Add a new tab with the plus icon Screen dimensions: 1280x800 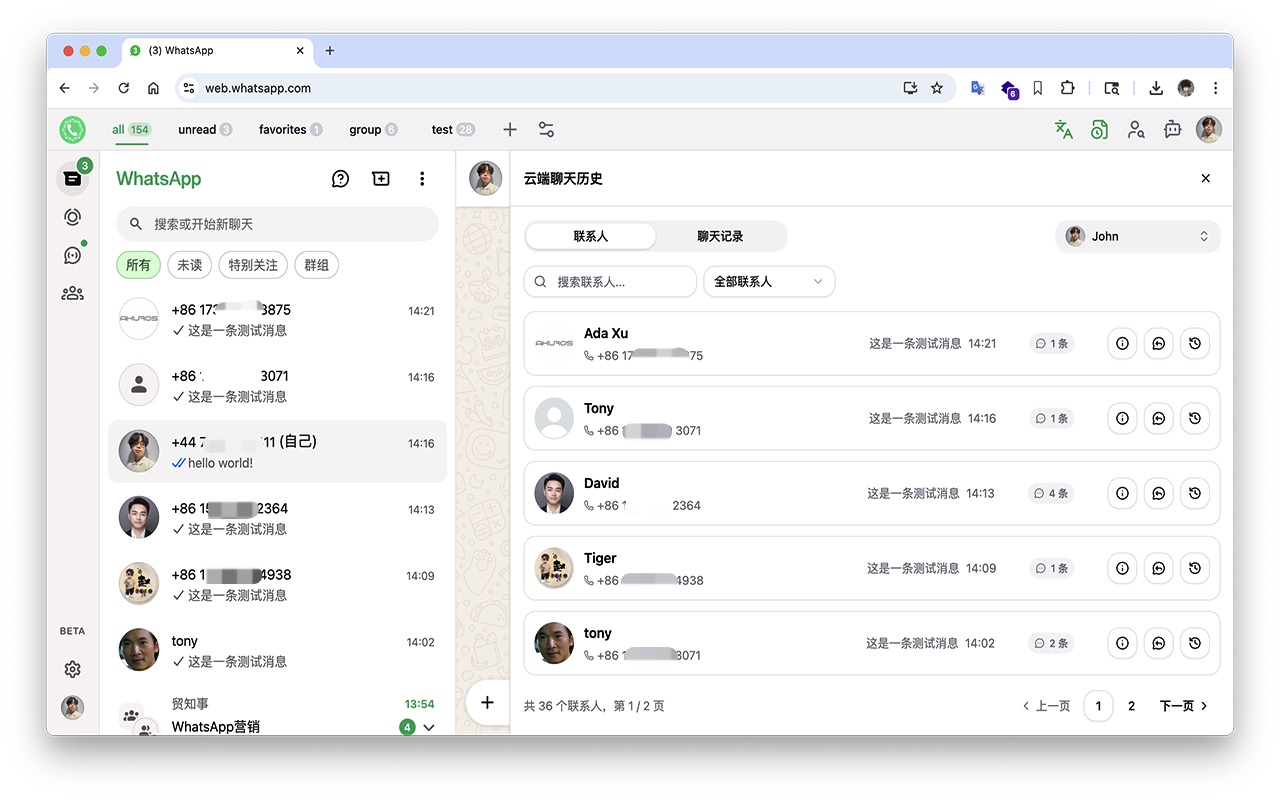[510, 129]
